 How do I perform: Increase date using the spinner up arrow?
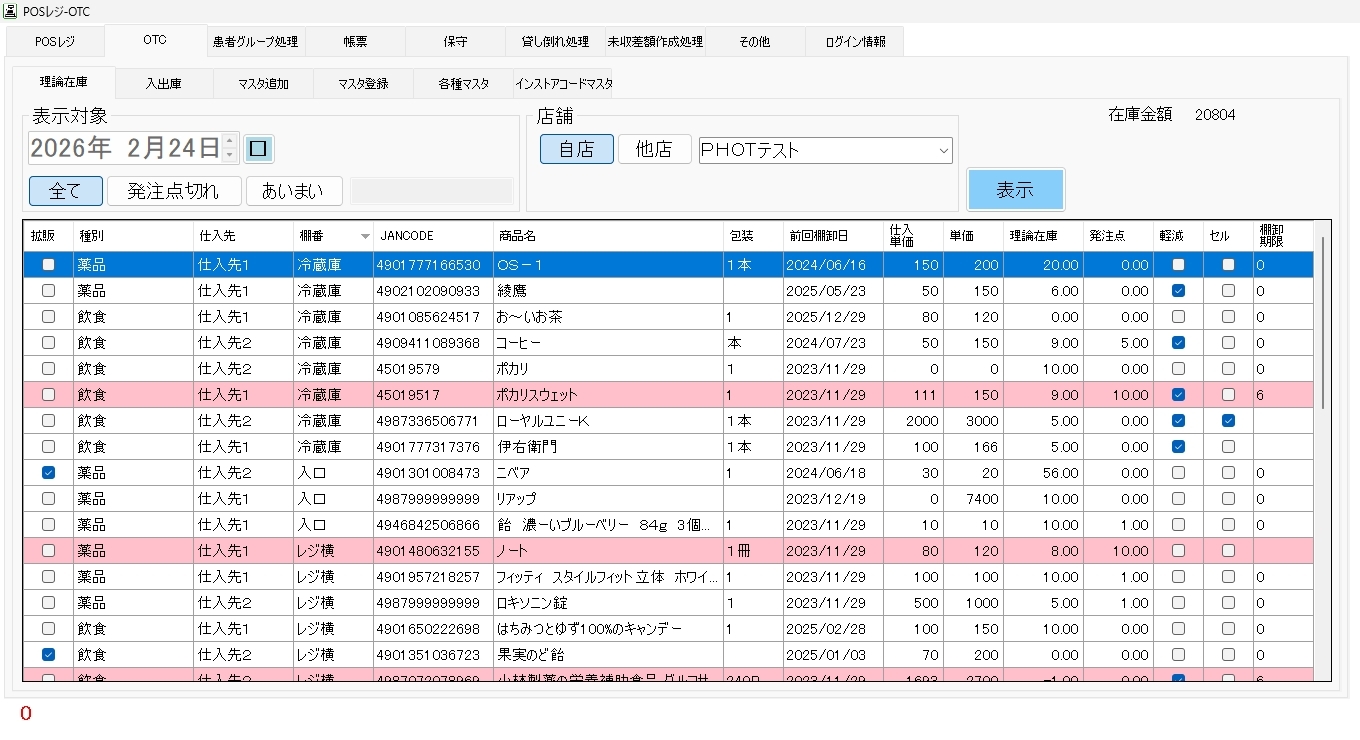pyautogui.click(x=230, y=142)
